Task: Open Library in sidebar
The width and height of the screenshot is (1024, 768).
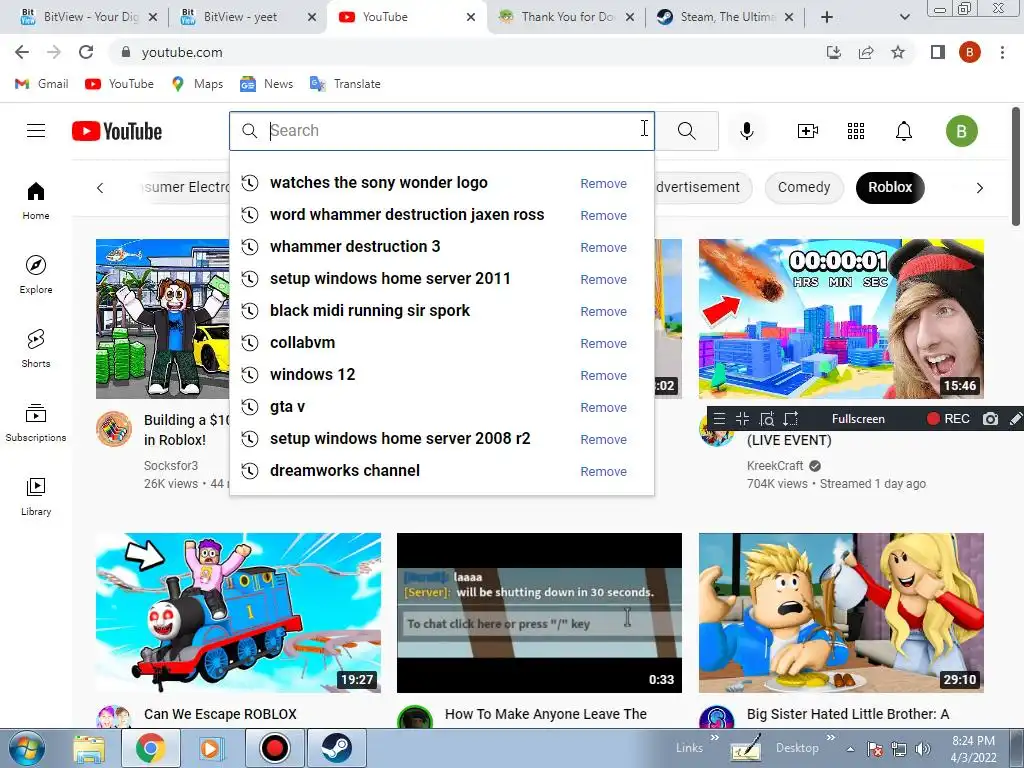Action: click(36, 496)
